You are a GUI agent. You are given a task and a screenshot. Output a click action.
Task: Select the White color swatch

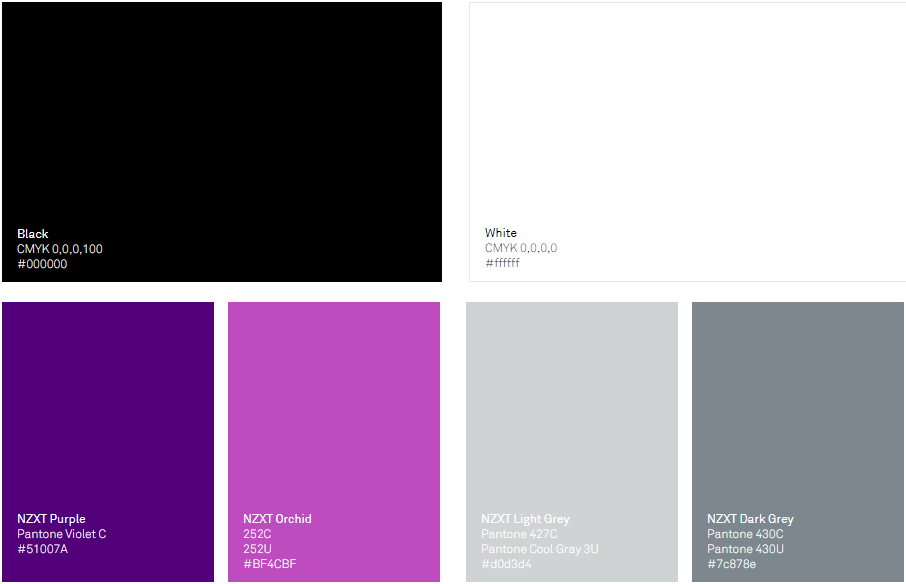coord(688,142)
